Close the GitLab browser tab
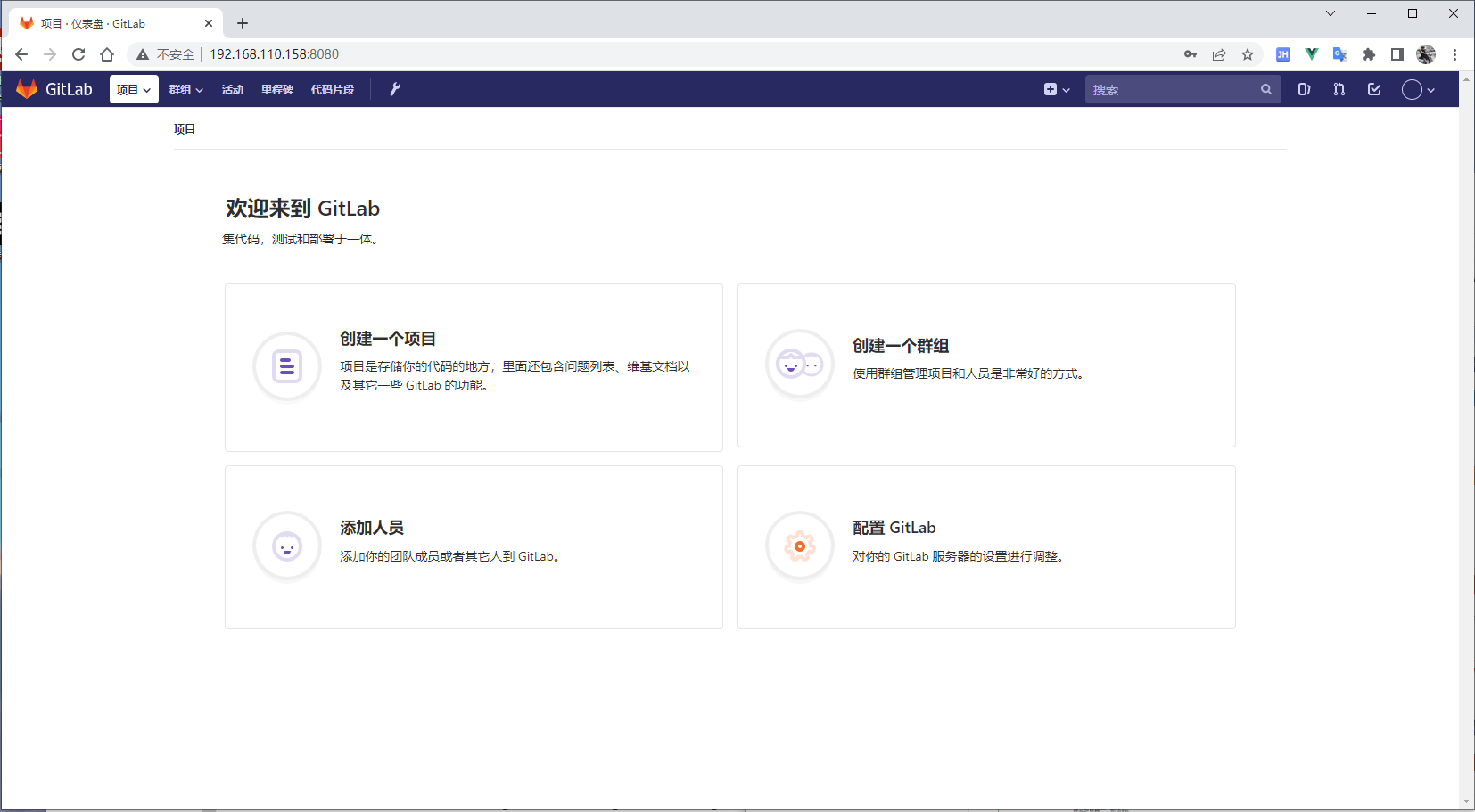The width and height of the screenshot is (1475, 812). (209, 23)
